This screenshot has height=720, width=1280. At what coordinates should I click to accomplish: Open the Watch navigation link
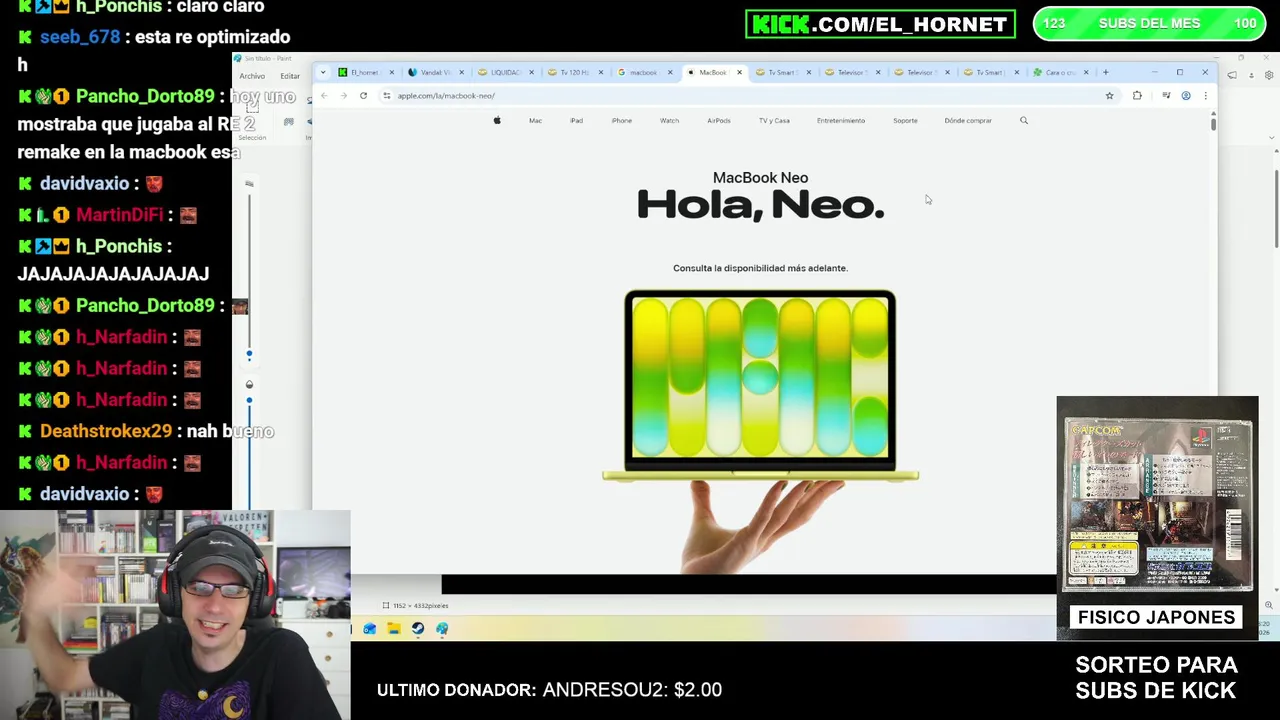(669, 120)
